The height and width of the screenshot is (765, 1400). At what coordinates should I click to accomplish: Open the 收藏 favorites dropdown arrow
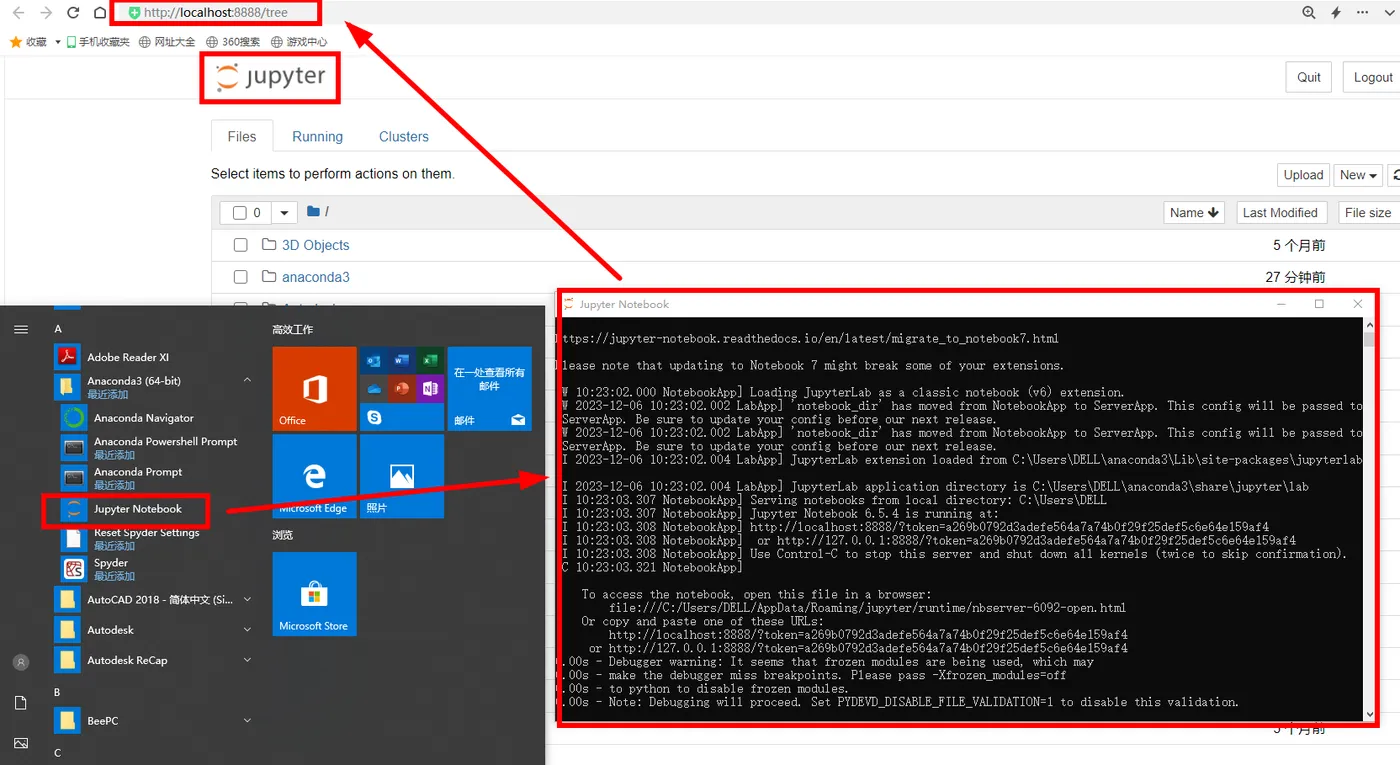point(58,42)
